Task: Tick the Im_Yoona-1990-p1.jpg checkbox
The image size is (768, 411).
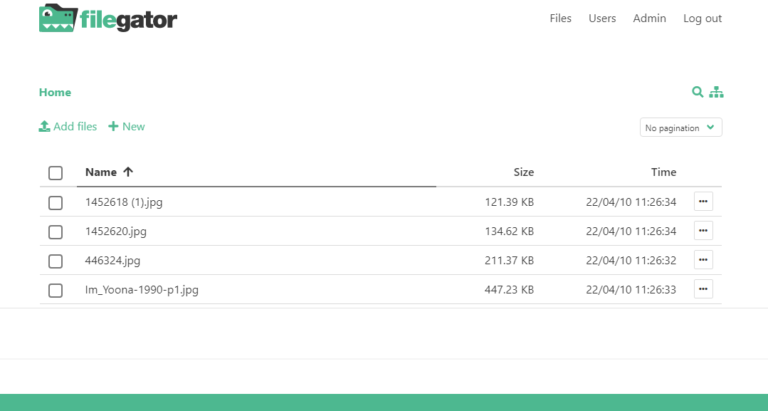Action: click(x=56, y=291)
